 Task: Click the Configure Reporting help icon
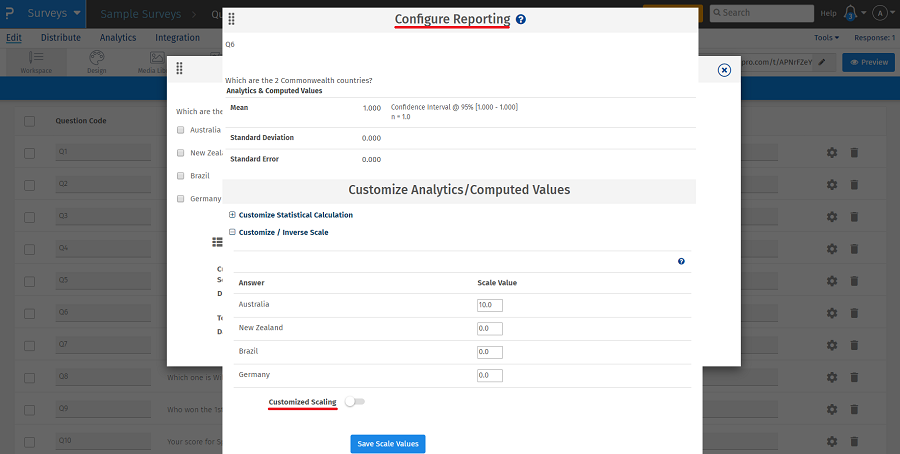click(x=521, y=19)
